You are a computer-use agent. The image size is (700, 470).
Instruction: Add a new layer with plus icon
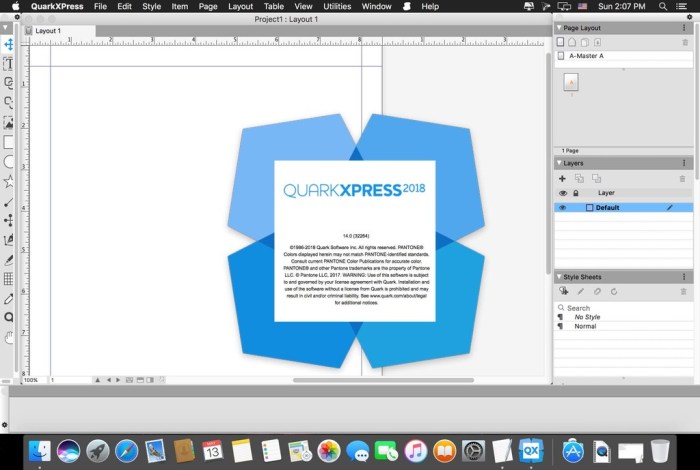click(562, 178)
